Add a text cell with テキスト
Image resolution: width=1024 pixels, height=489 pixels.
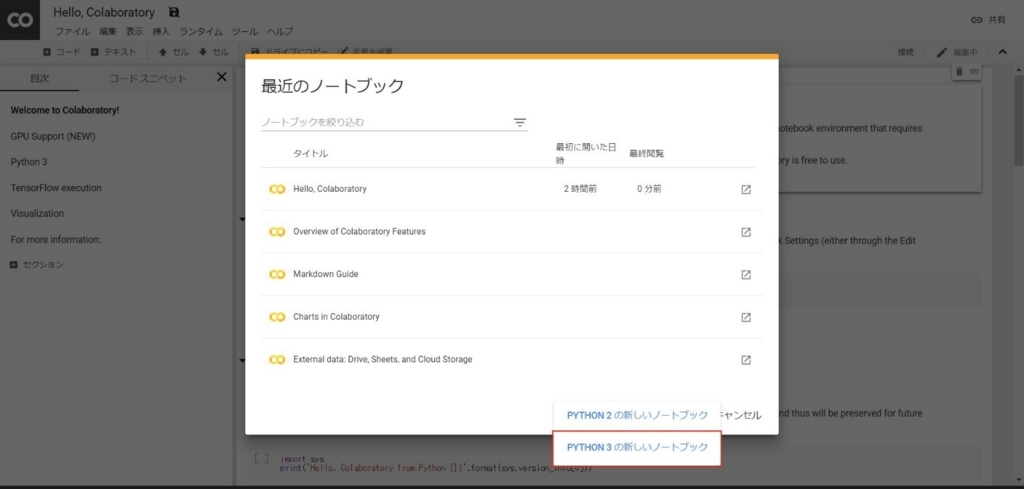point(113,52)
